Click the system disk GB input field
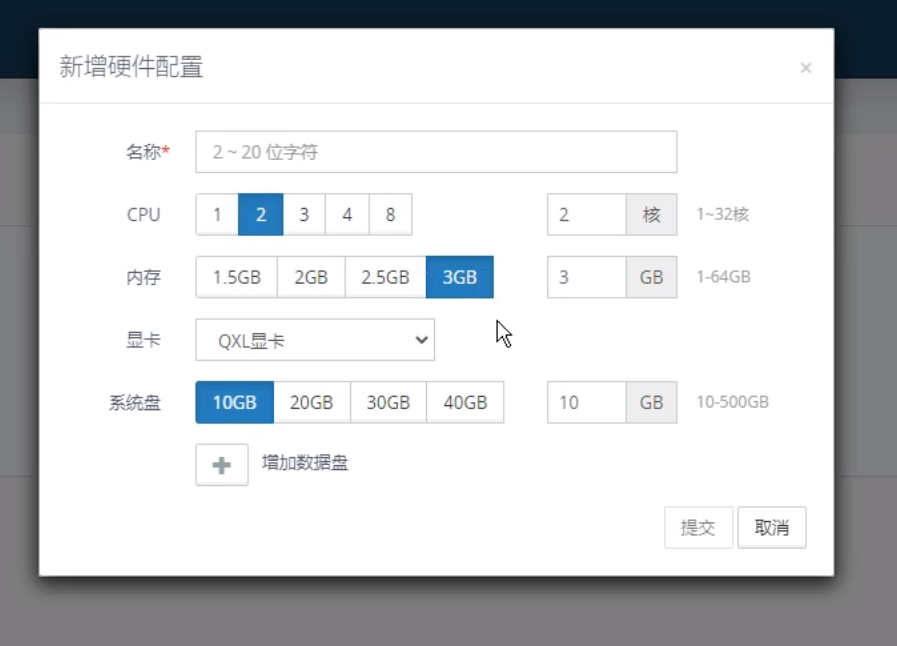This screenshot has width=897, height=646. click(x=587, y=403)
